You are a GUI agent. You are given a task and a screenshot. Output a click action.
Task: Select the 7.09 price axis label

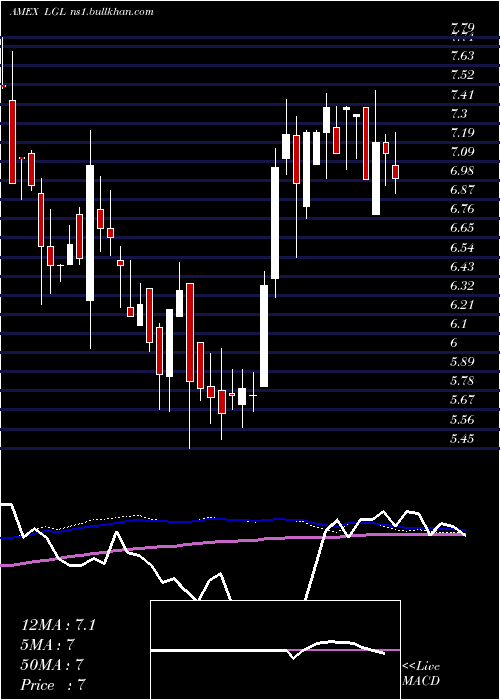tap(462, 152)
